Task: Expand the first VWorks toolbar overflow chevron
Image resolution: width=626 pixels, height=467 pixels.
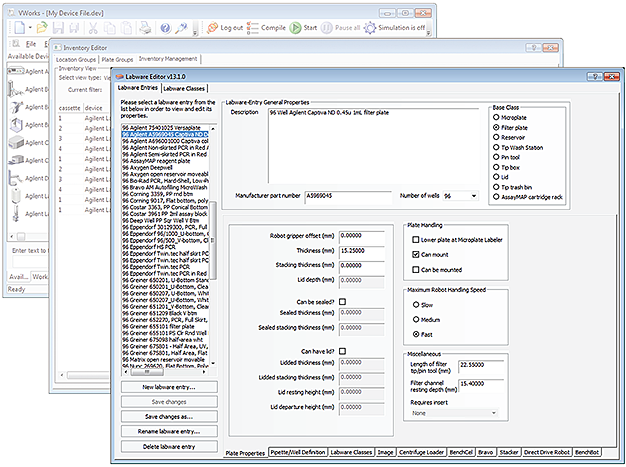Action: pyautogui.click(x=195, y=33)
